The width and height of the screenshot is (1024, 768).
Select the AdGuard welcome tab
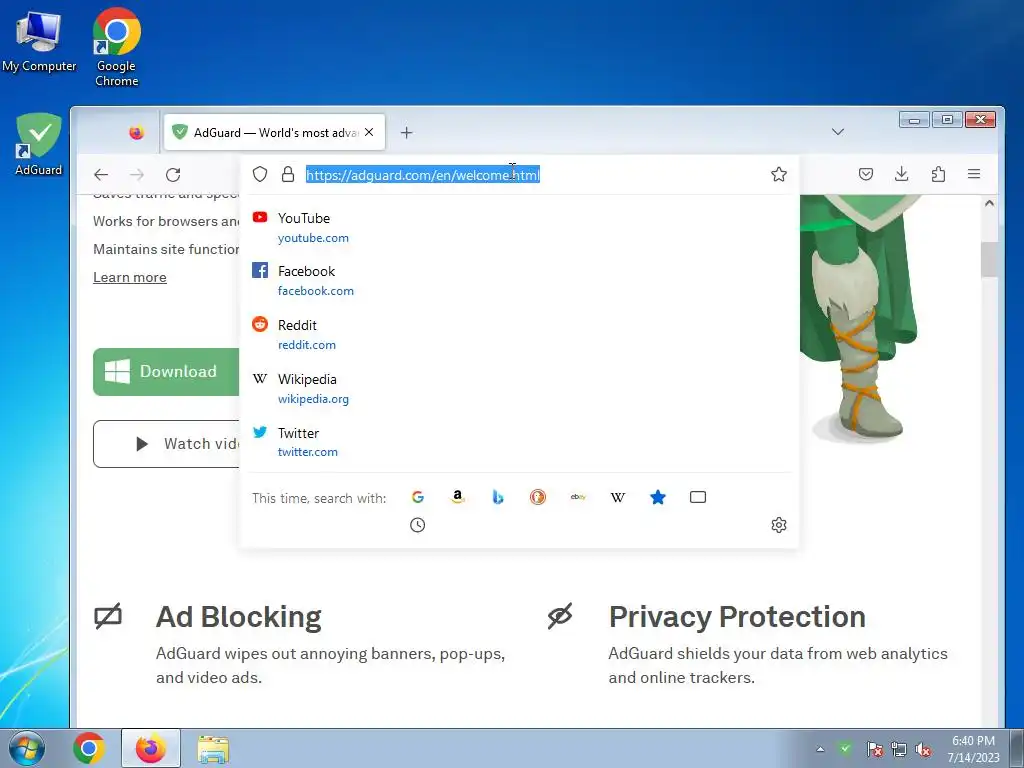click(x=274, y=133)
